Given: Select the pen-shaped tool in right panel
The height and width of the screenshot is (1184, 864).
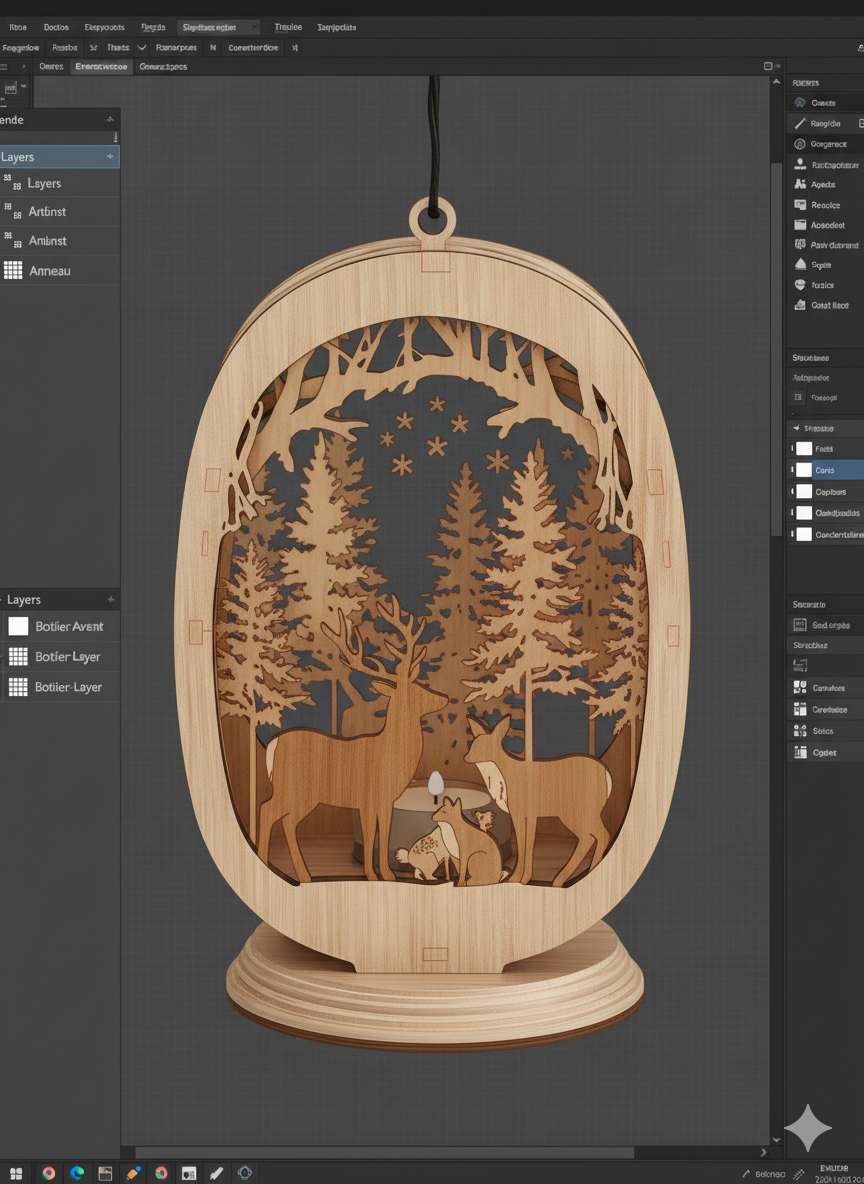Looking at the screenshot, I should pyautogui.click(x=800, y=123).
